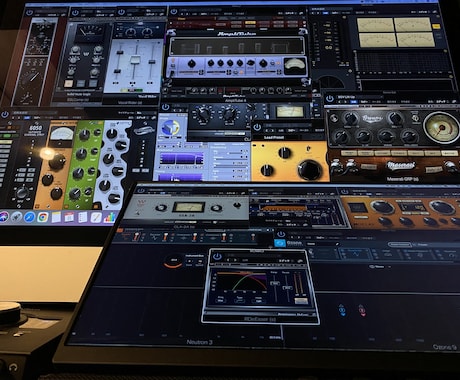
Task: Click the AmpliTube logo title
Action: [237, 34]
